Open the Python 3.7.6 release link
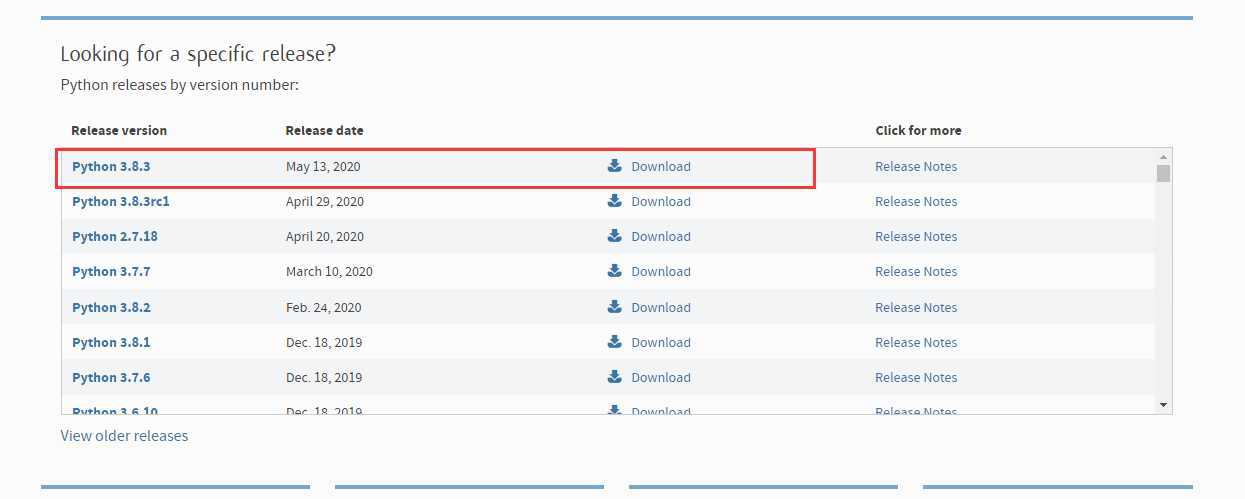1245x499 pixels. tap(111, 378)
